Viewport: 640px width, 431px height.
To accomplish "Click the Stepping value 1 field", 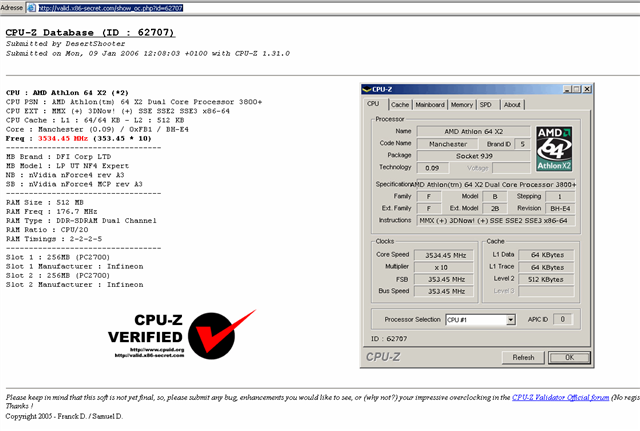I will click(x=560, y=196).
